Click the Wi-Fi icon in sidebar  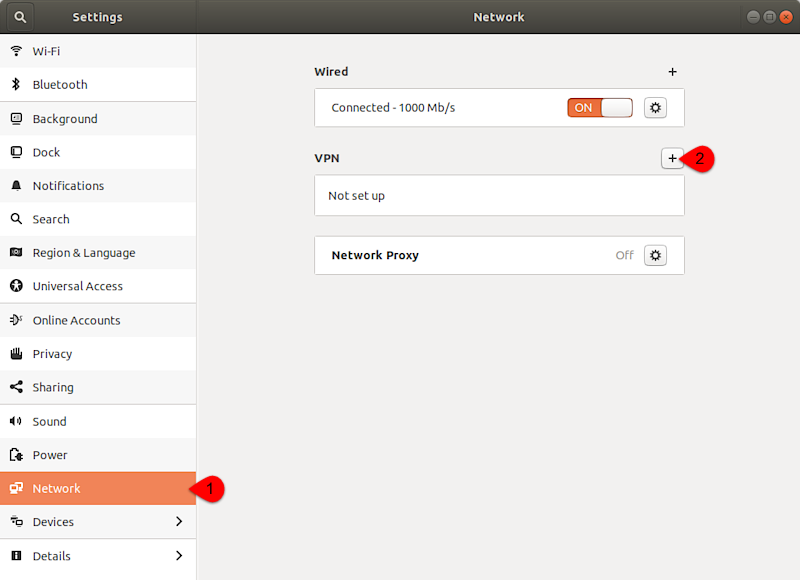(x=16, y=51)
